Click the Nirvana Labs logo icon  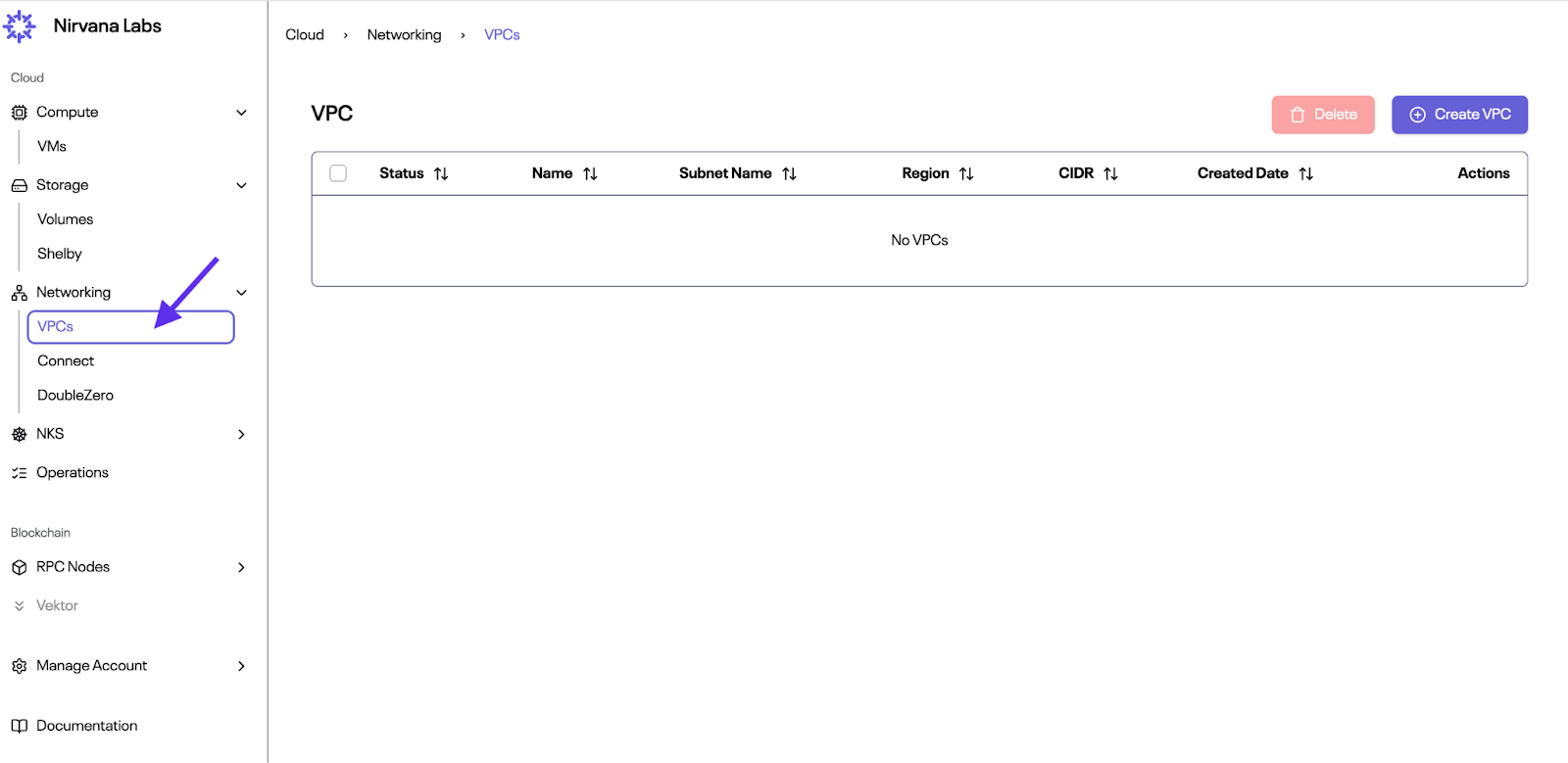tap(20, 26)
